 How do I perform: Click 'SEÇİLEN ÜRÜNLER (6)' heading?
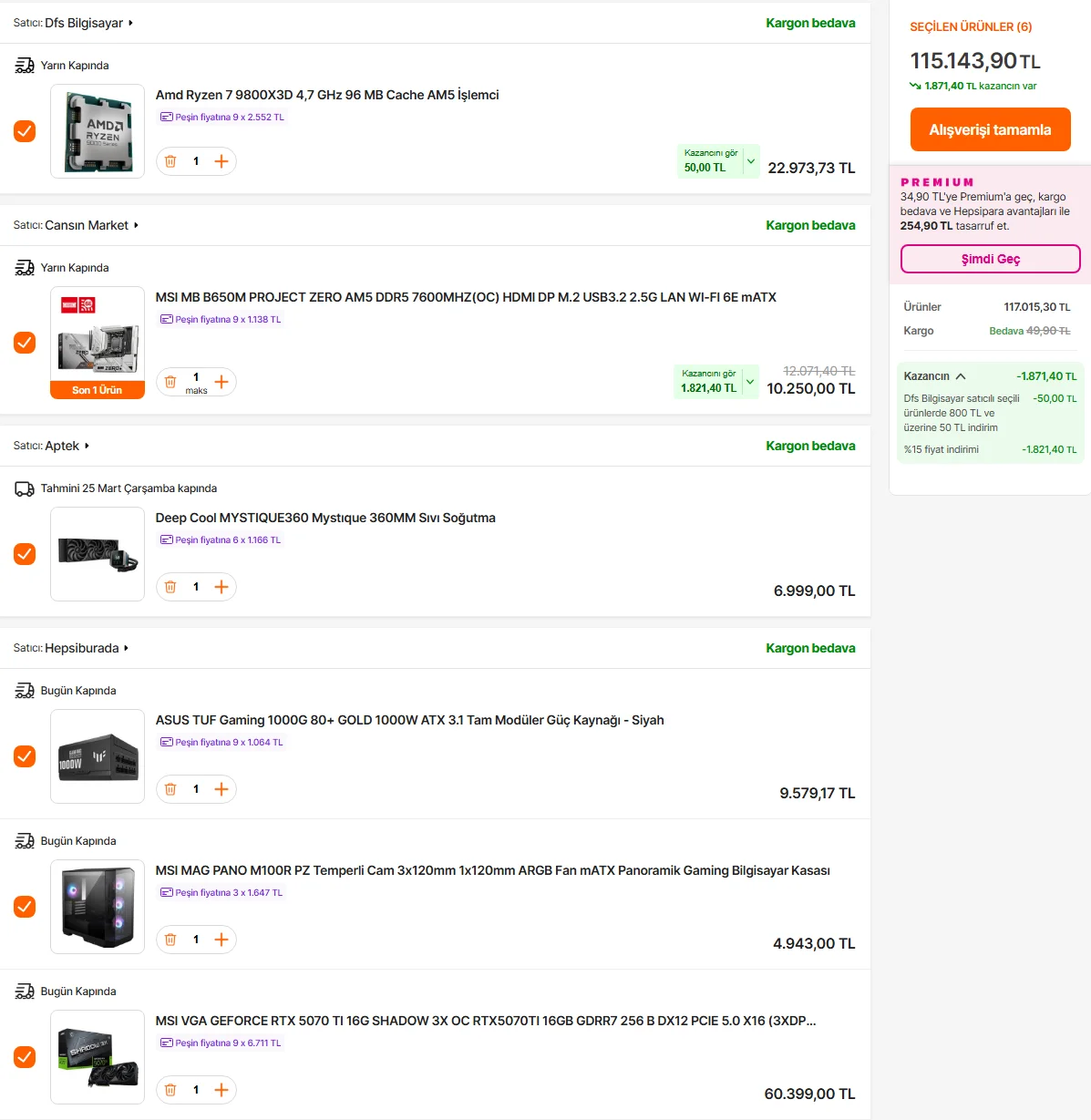pos(971,26)
